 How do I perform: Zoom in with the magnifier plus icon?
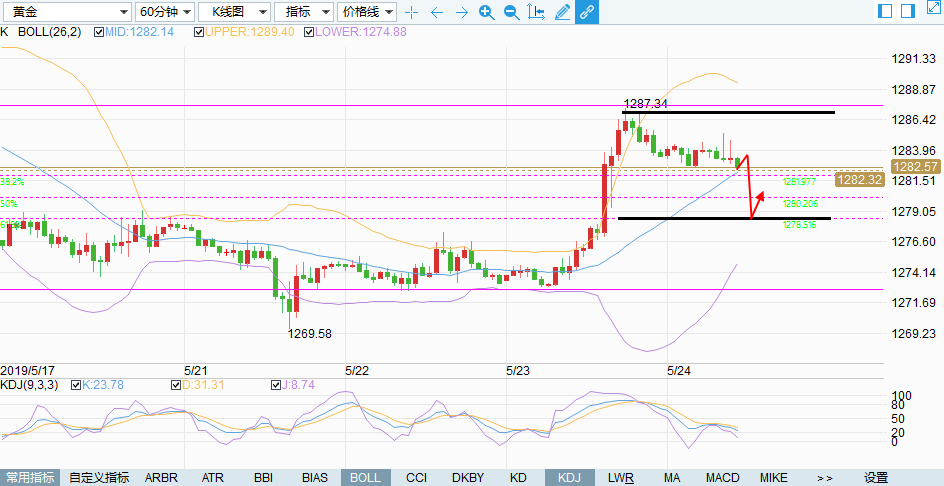tap(486, 12)
